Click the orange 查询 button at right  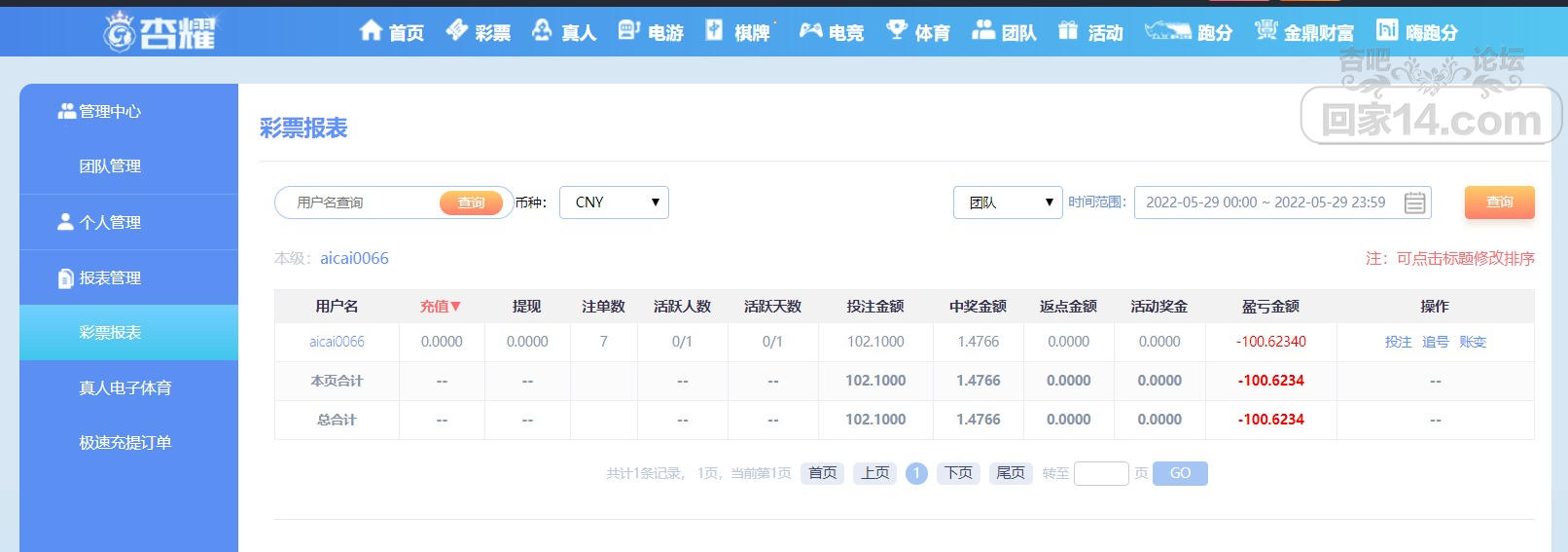click(x=1499, y=202)
